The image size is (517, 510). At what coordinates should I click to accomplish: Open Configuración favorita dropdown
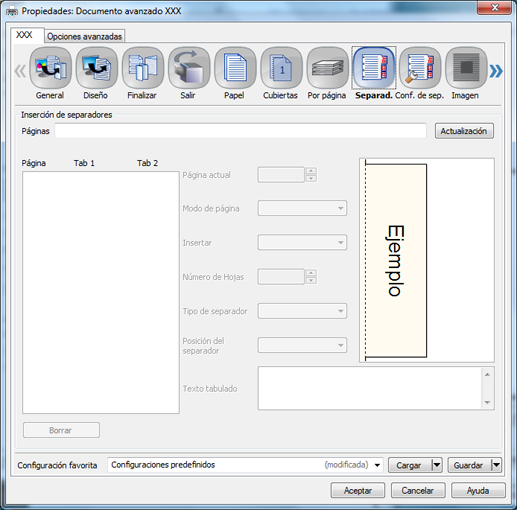coord(245,465)
